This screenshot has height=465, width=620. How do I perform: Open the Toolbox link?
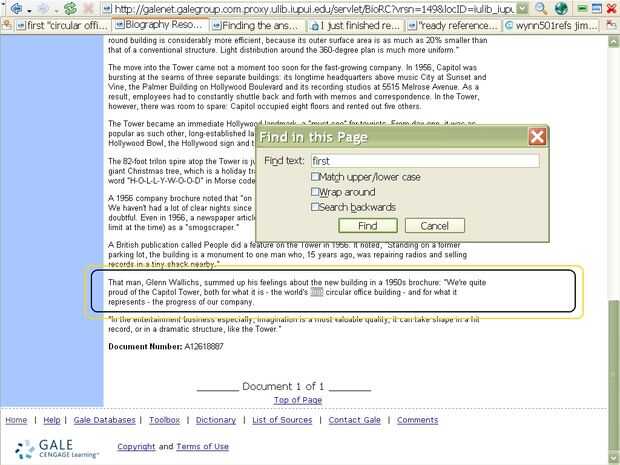pyautogui.click(x=164, y=420)
